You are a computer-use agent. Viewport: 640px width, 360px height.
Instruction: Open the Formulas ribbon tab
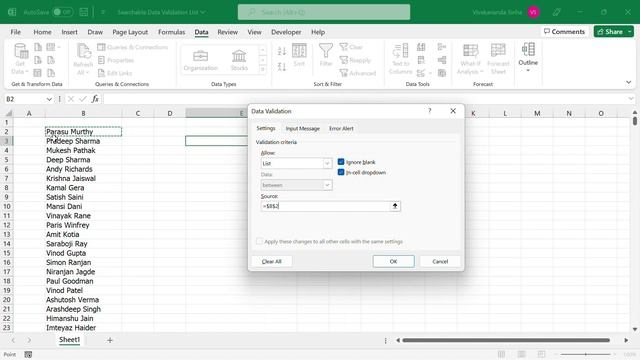[171, 32]
